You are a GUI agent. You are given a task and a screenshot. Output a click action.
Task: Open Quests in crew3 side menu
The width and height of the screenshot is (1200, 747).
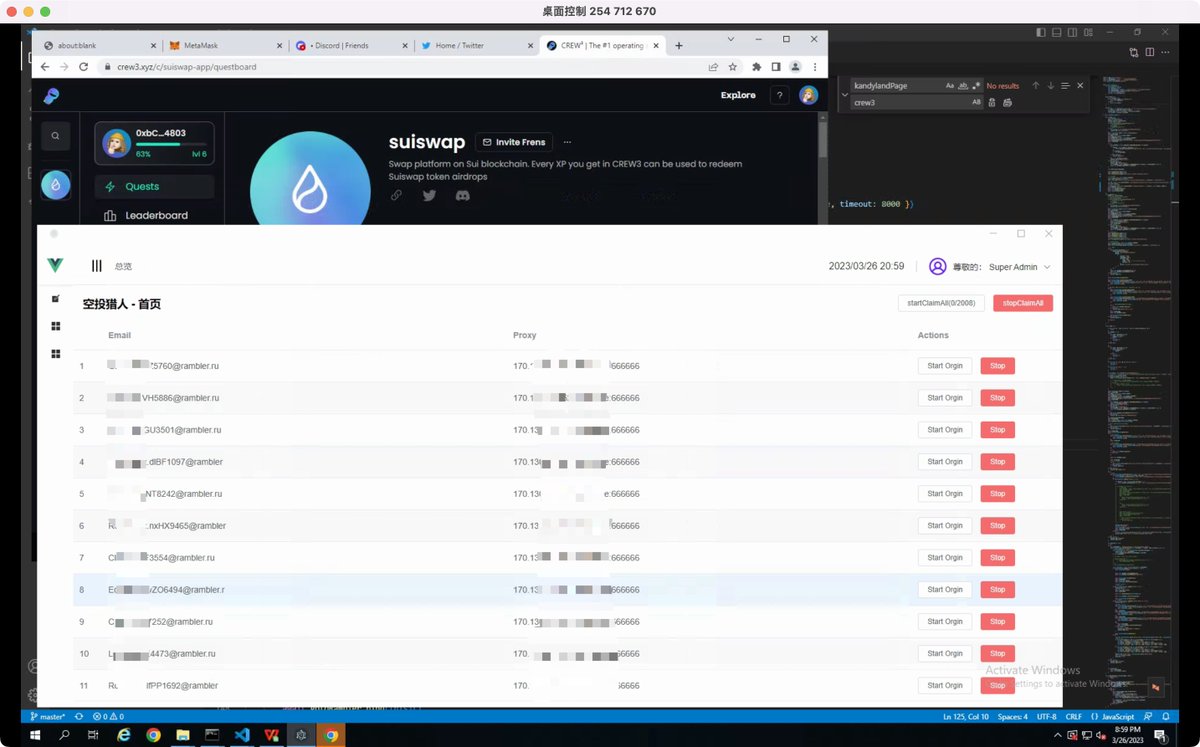[154, 187]
